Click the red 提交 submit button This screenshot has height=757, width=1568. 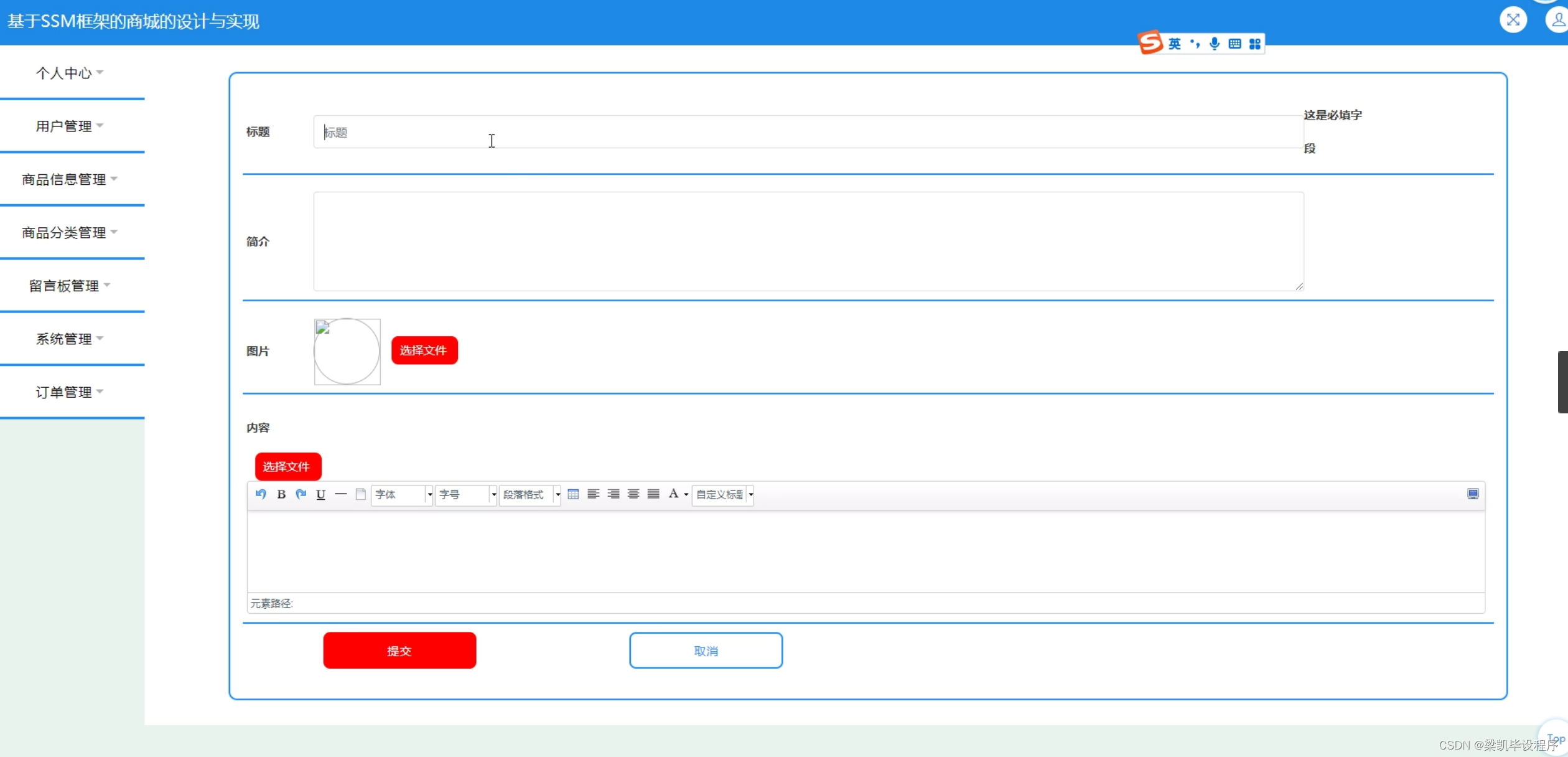399,651
